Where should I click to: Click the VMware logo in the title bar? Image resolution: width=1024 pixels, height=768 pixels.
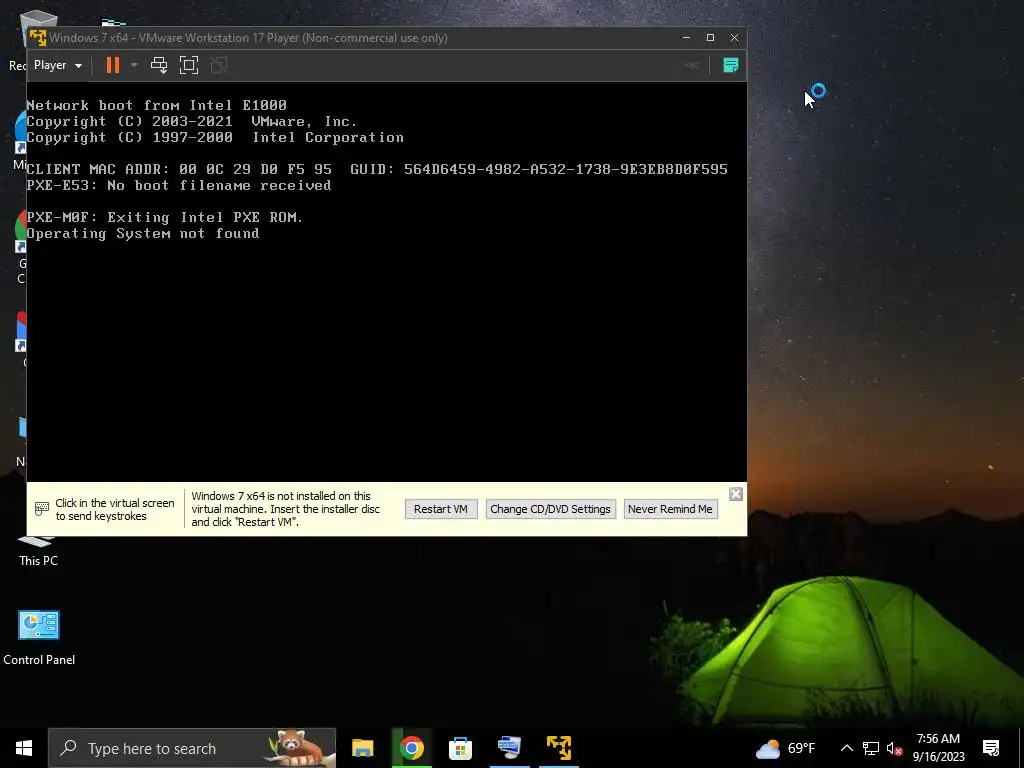pyautogui.click(x=38, y=38)
